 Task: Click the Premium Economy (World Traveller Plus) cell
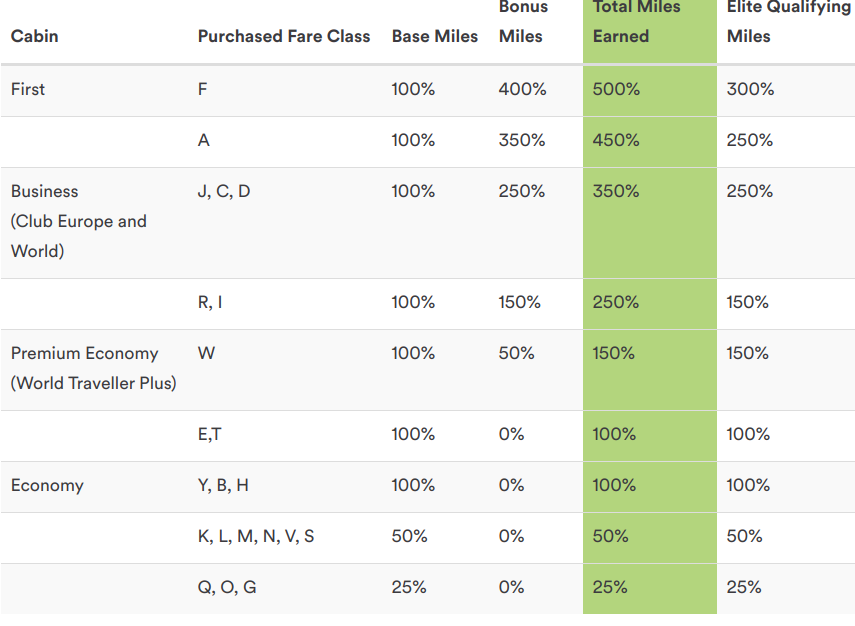(93, 368)
